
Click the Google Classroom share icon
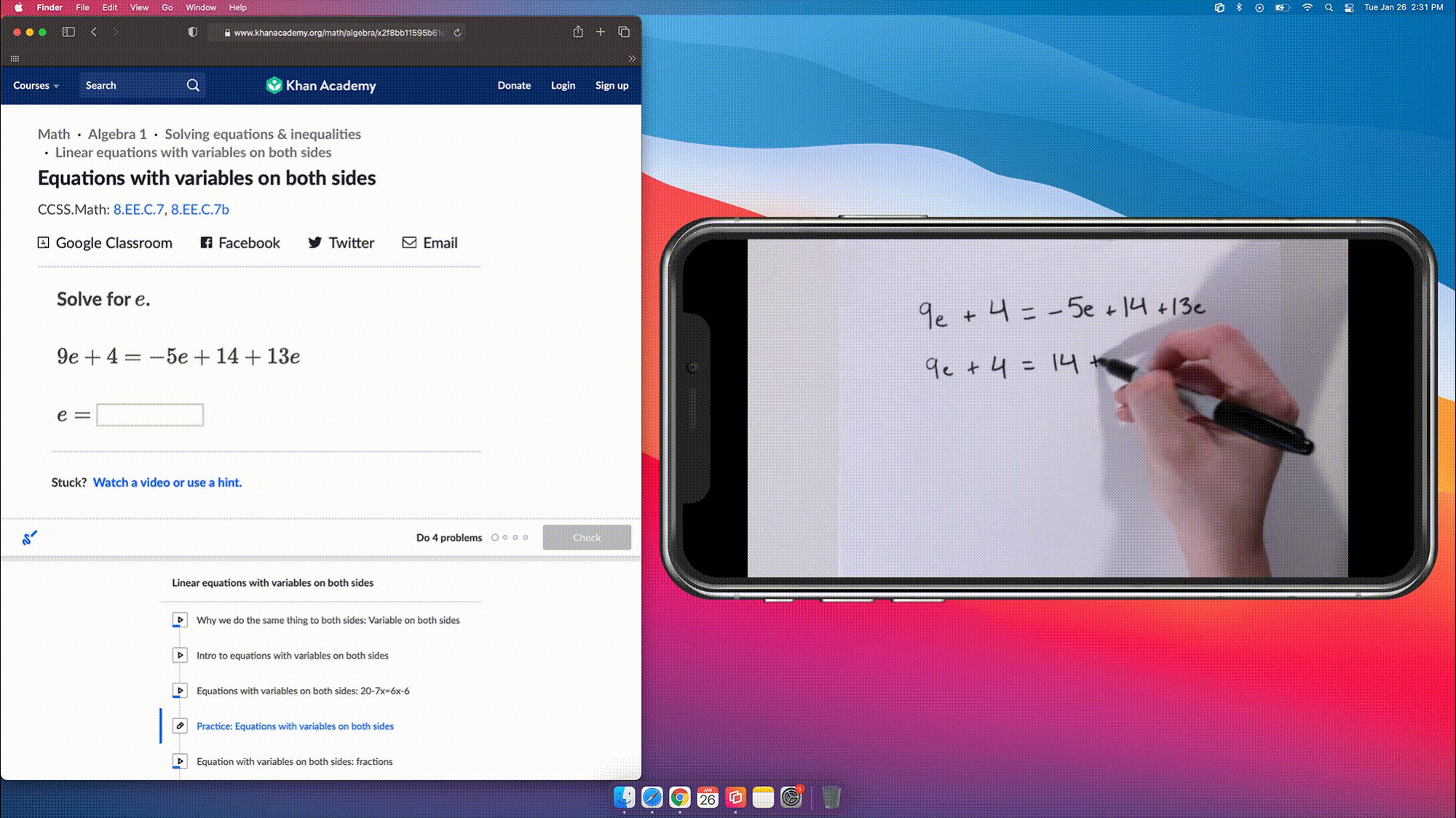point(43,242)
